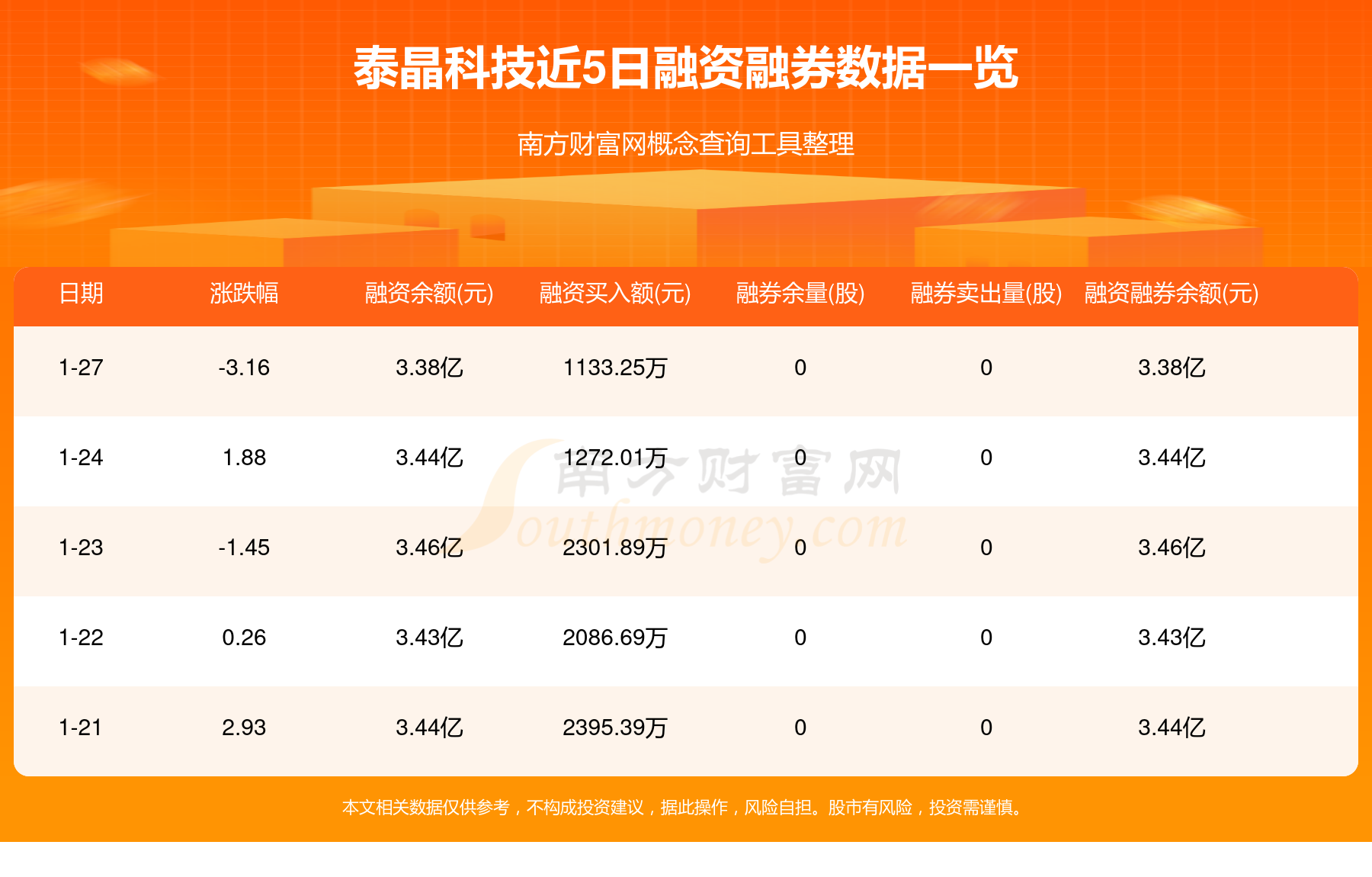The height and width of the screenshot is (877, 1372).
Task: Select the date cell 1-27
Action: click(79, 368)
